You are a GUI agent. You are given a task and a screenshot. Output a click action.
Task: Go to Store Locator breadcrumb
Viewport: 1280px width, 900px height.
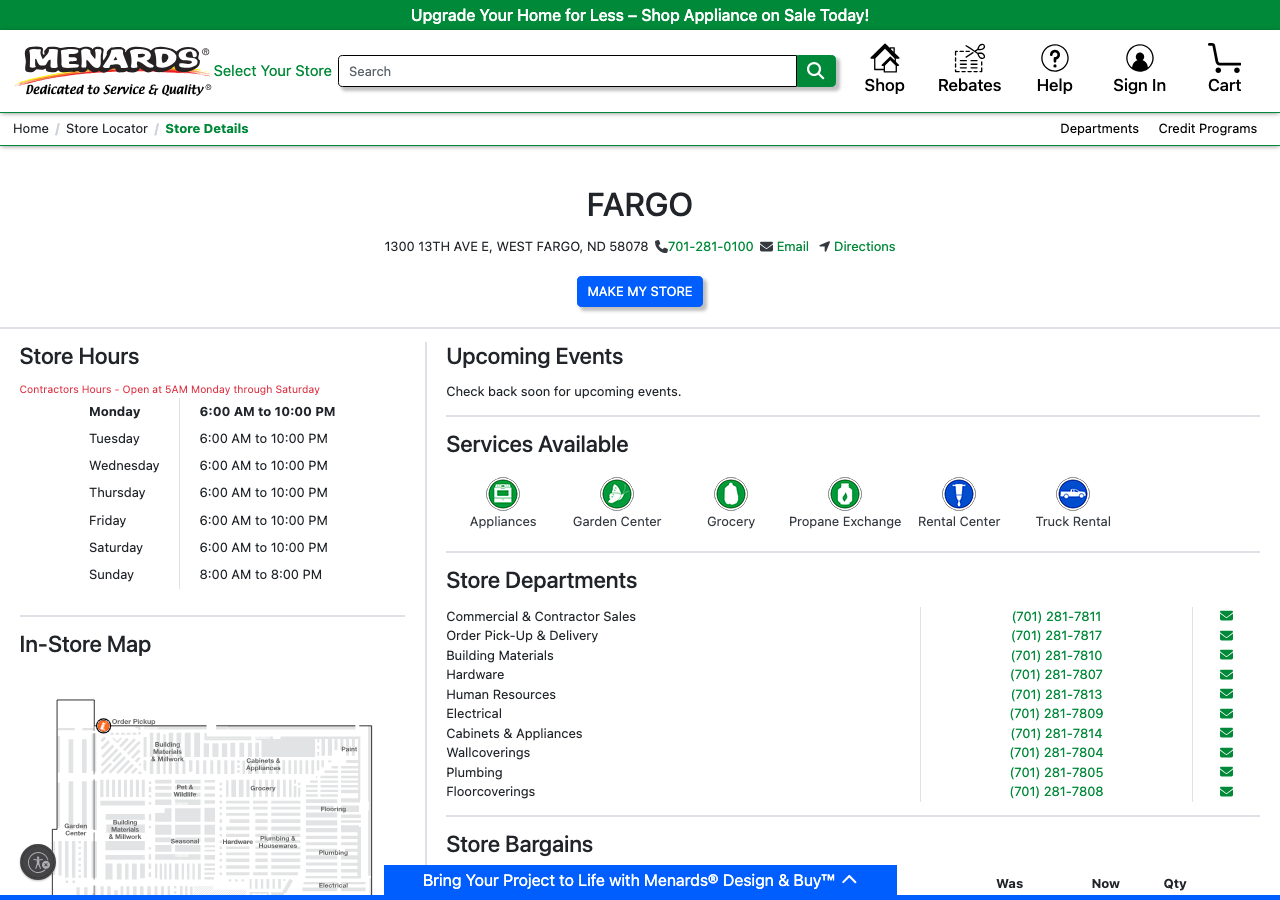(x=107, y=128)
